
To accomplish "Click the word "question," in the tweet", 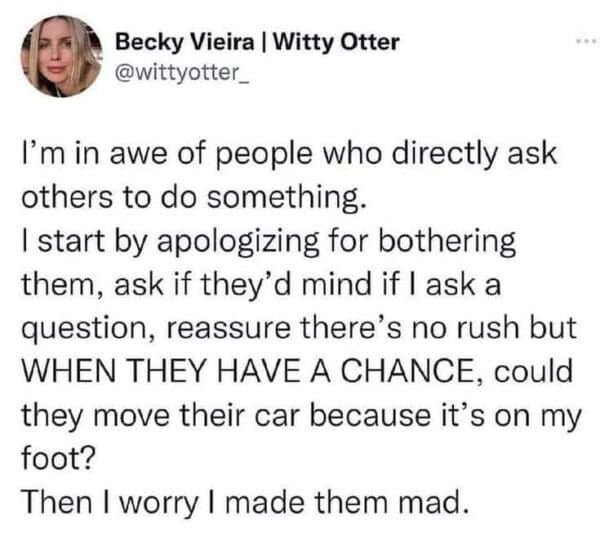I will [x=84, y=326].
